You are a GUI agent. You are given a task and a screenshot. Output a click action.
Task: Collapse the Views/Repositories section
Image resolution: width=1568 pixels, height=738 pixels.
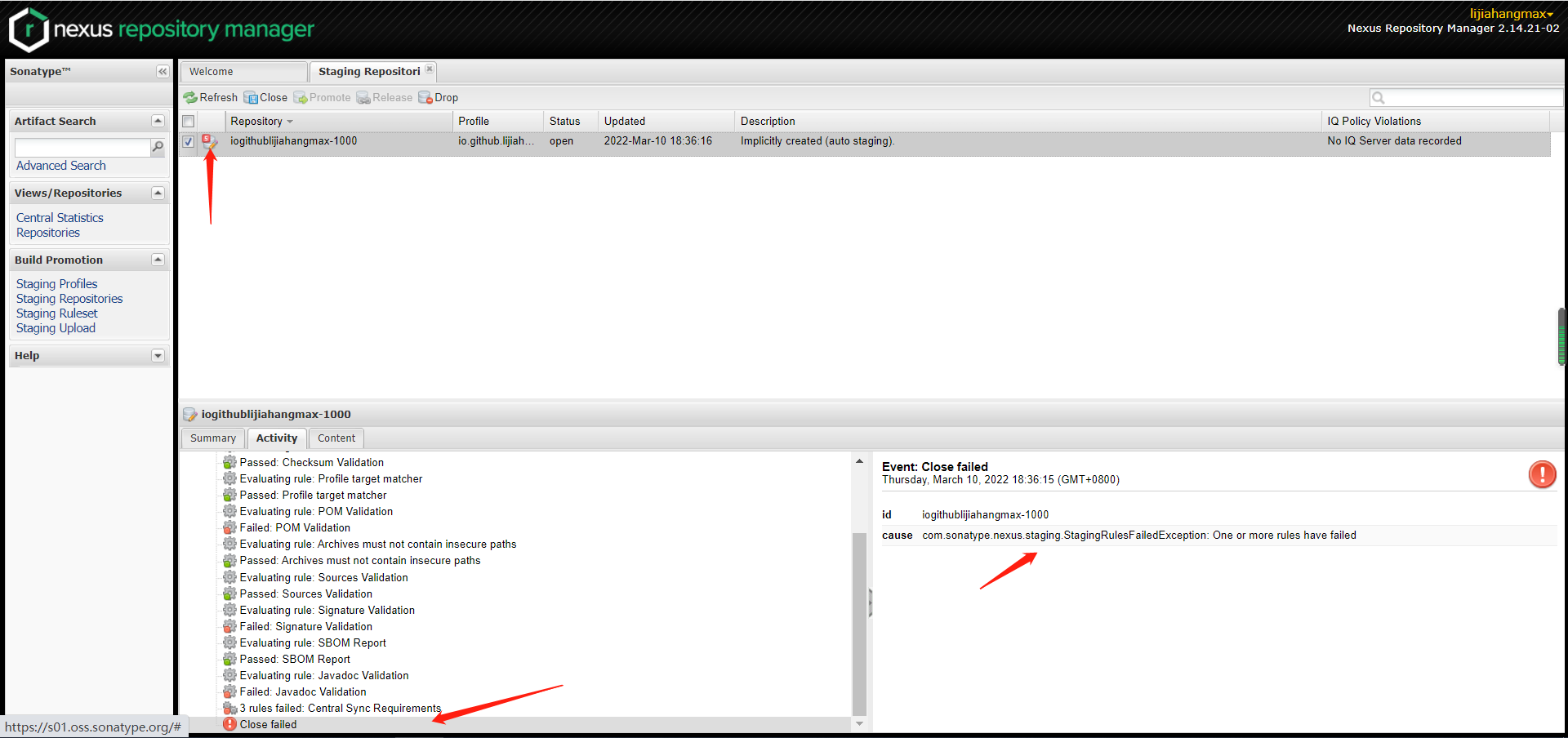tap(158, 193)
